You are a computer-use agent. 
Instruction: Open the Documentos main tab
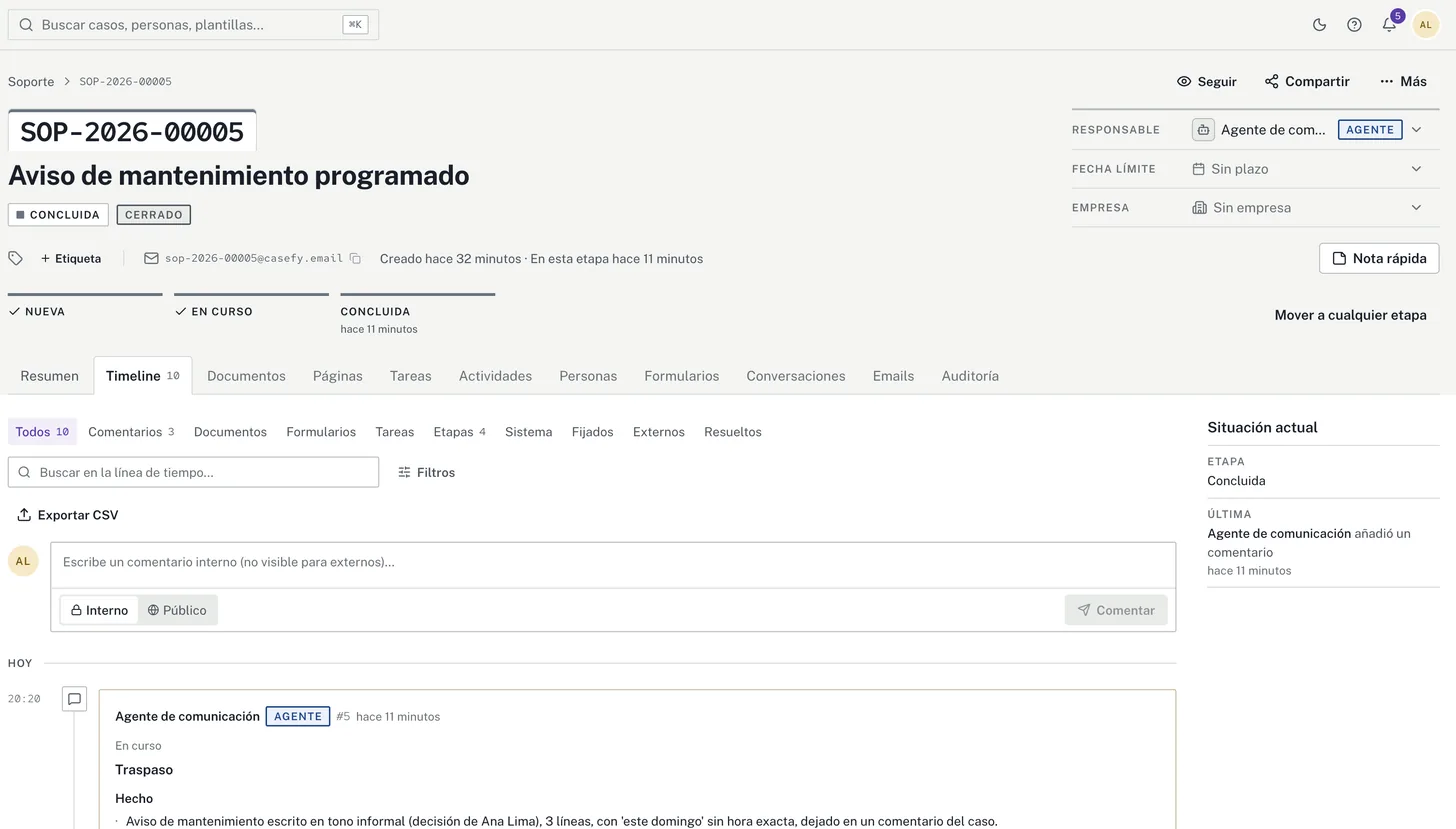tap(246, 376)
